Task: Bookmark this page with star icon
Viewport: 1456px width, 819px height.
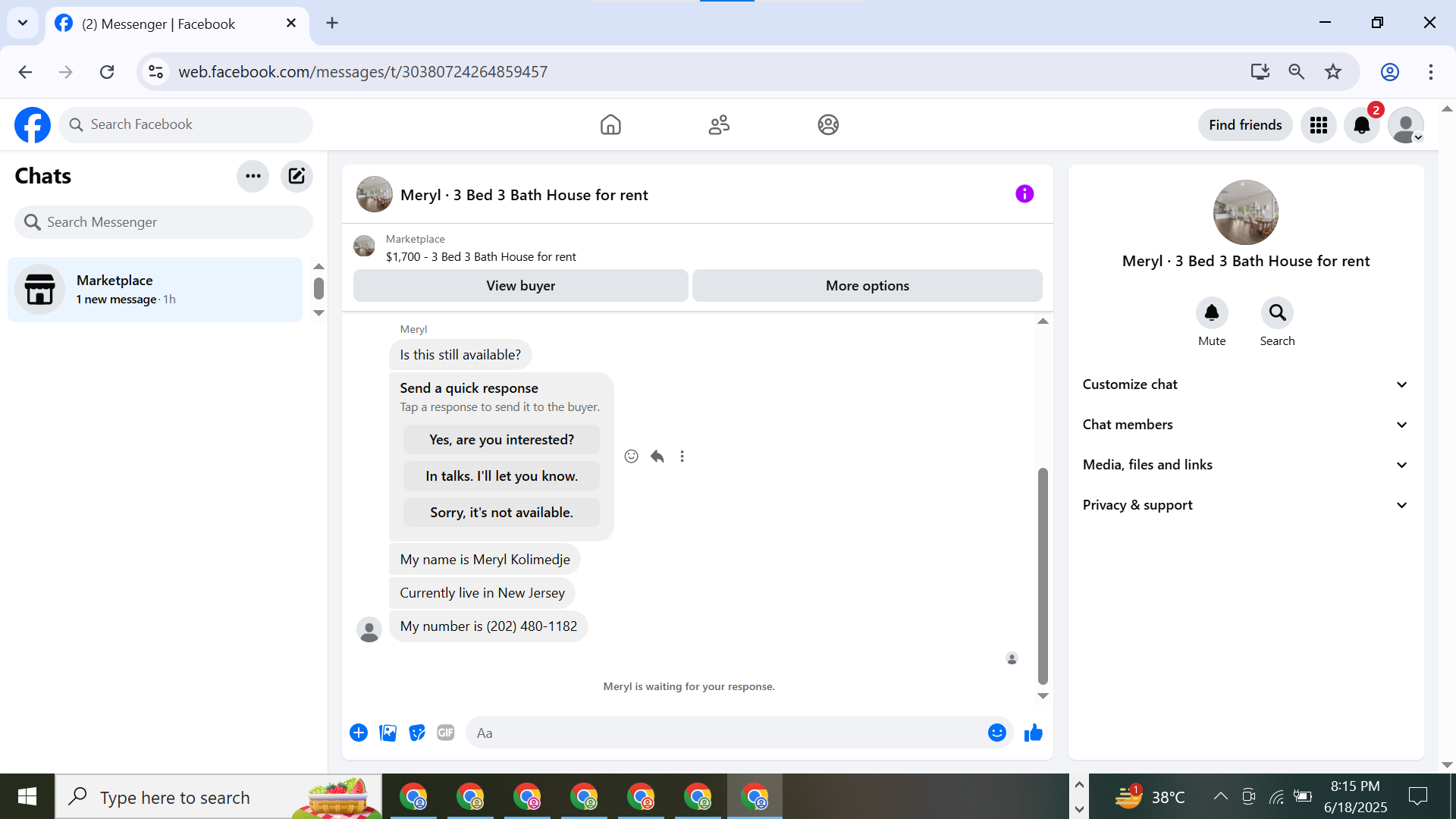Action: point(1333,72)
